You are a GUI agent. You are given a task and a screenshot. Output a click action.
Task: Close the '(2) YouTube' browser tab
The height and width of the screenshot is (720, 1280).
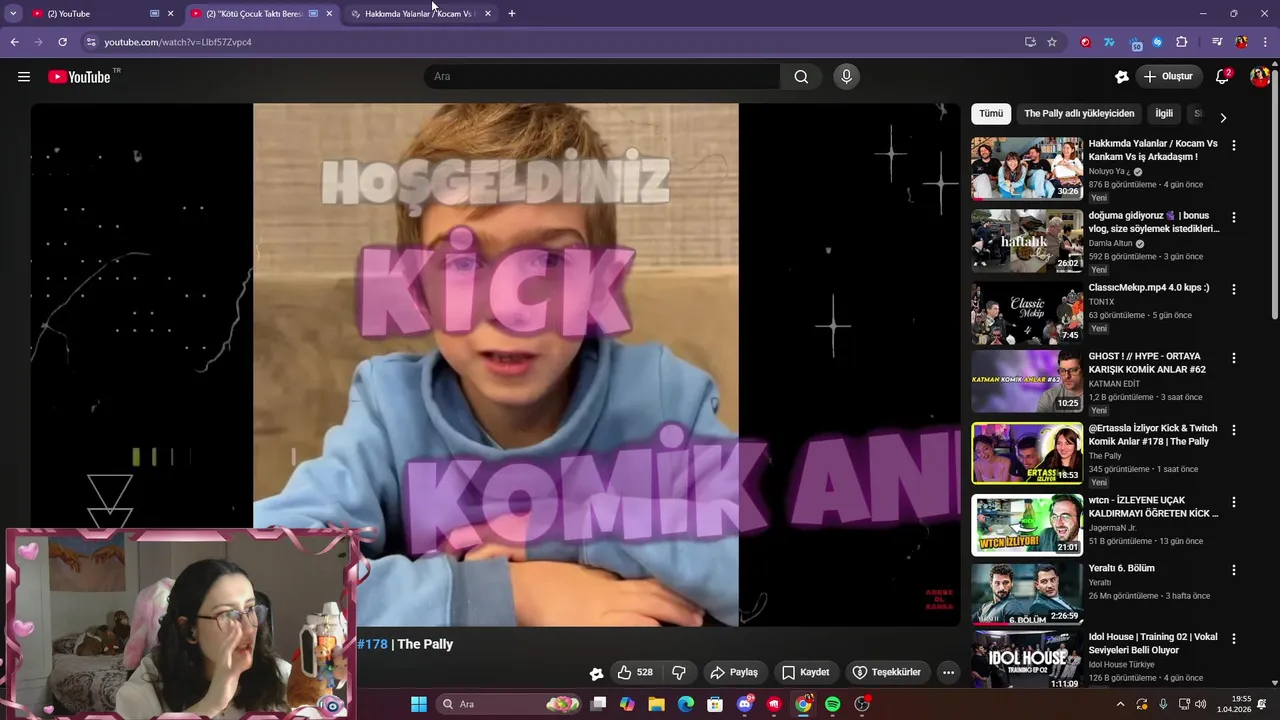[170, 14]
